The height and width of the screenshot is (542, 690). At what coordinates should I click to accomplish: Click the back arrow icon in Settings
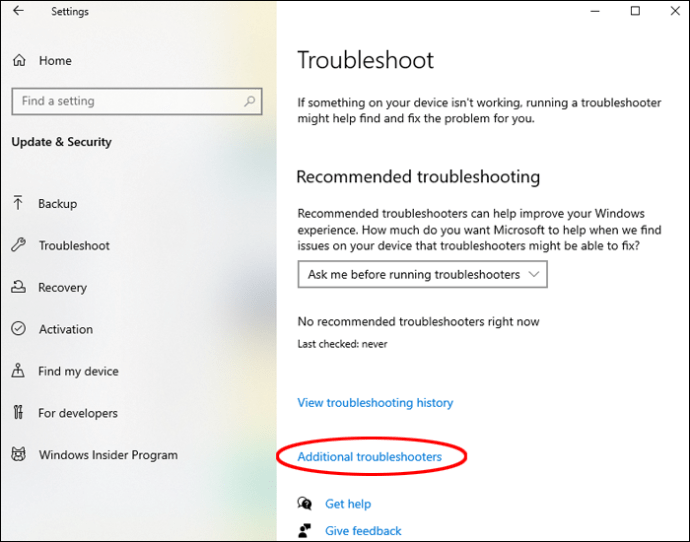[x=18, y=11]
